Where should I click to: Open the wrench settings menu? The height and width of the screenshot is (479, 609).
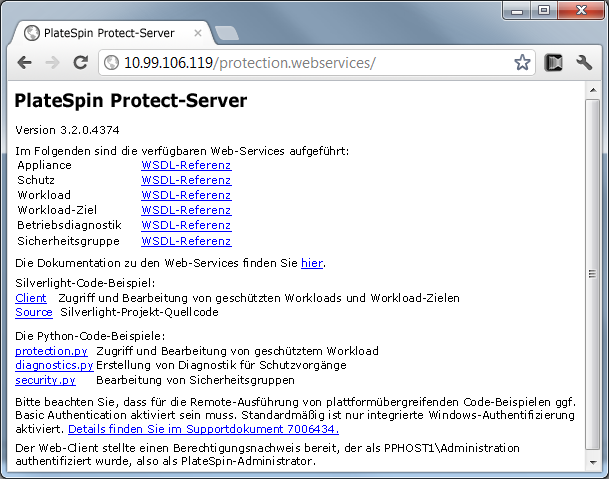click(584, 63)
